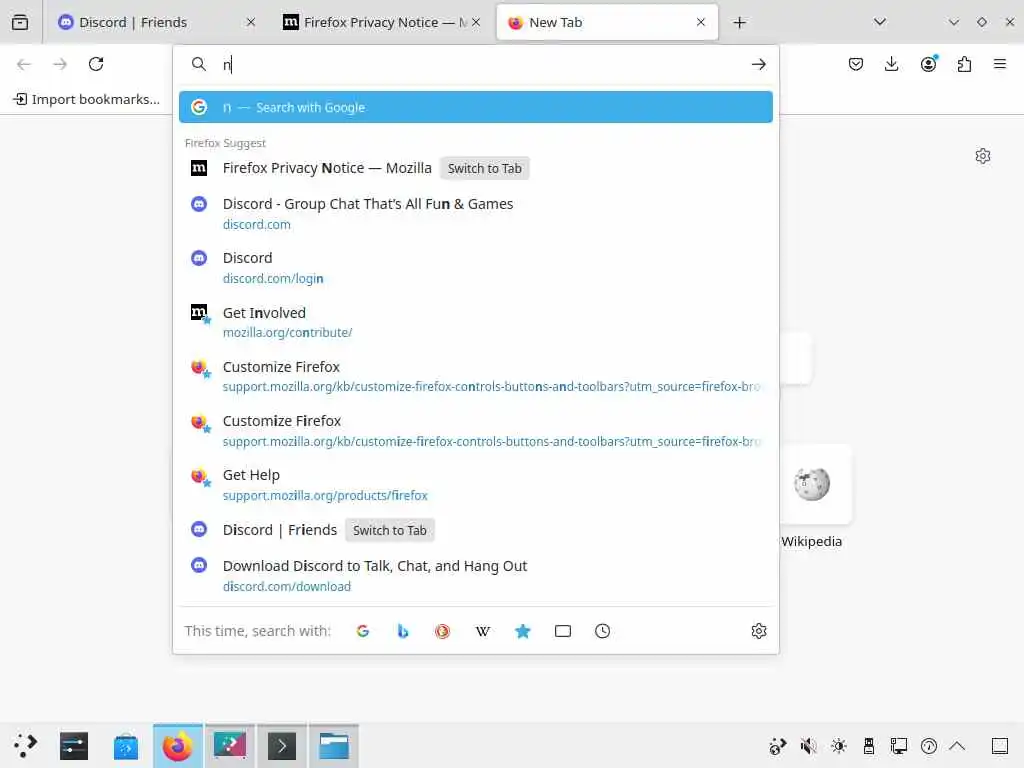The image size is (1024, 768).
Task: Close the Firefox Privacy Notice tab
Action: [476, 22]
